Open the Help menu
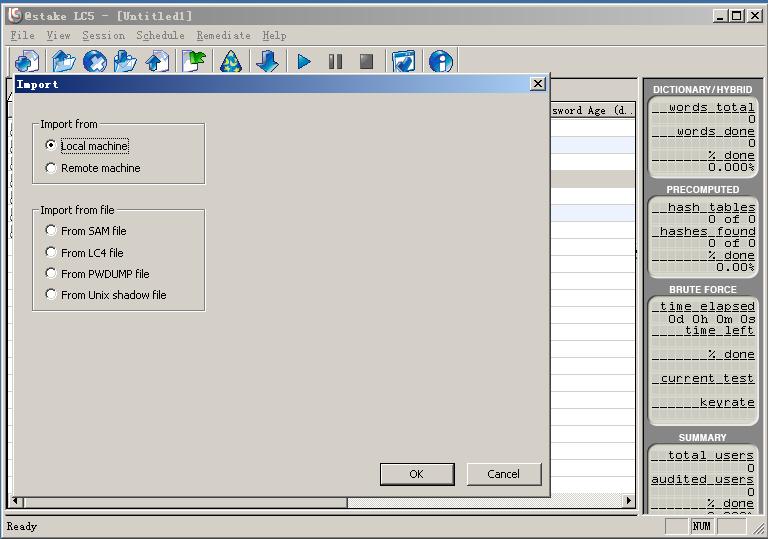This screenshot has height=539, width=768. pos(274,36)
